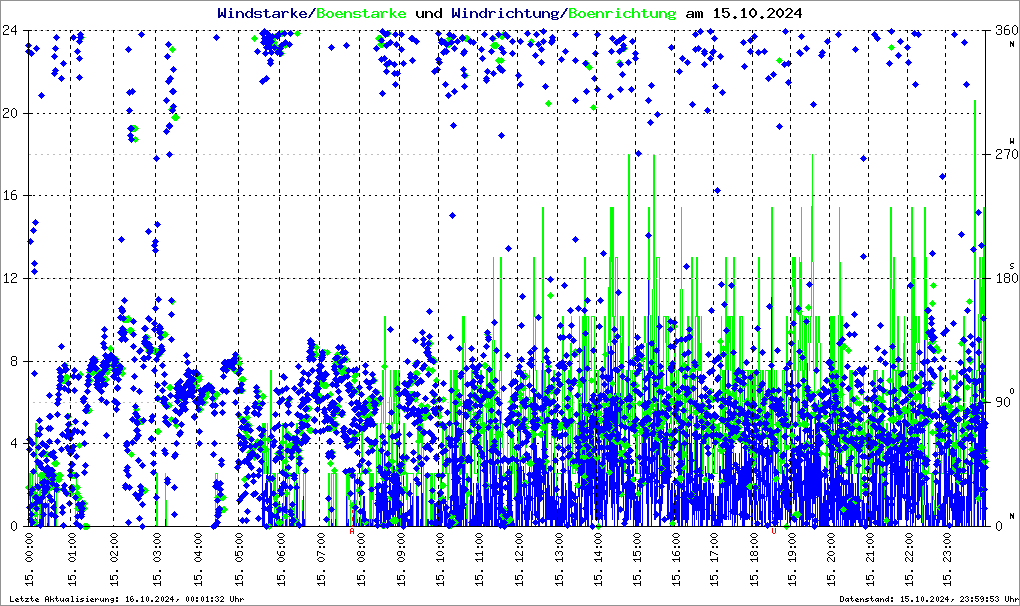This screenshot has height=606, width=1020.
Task: Click the red sunrise marker A
Action: (x=352, y=531)
